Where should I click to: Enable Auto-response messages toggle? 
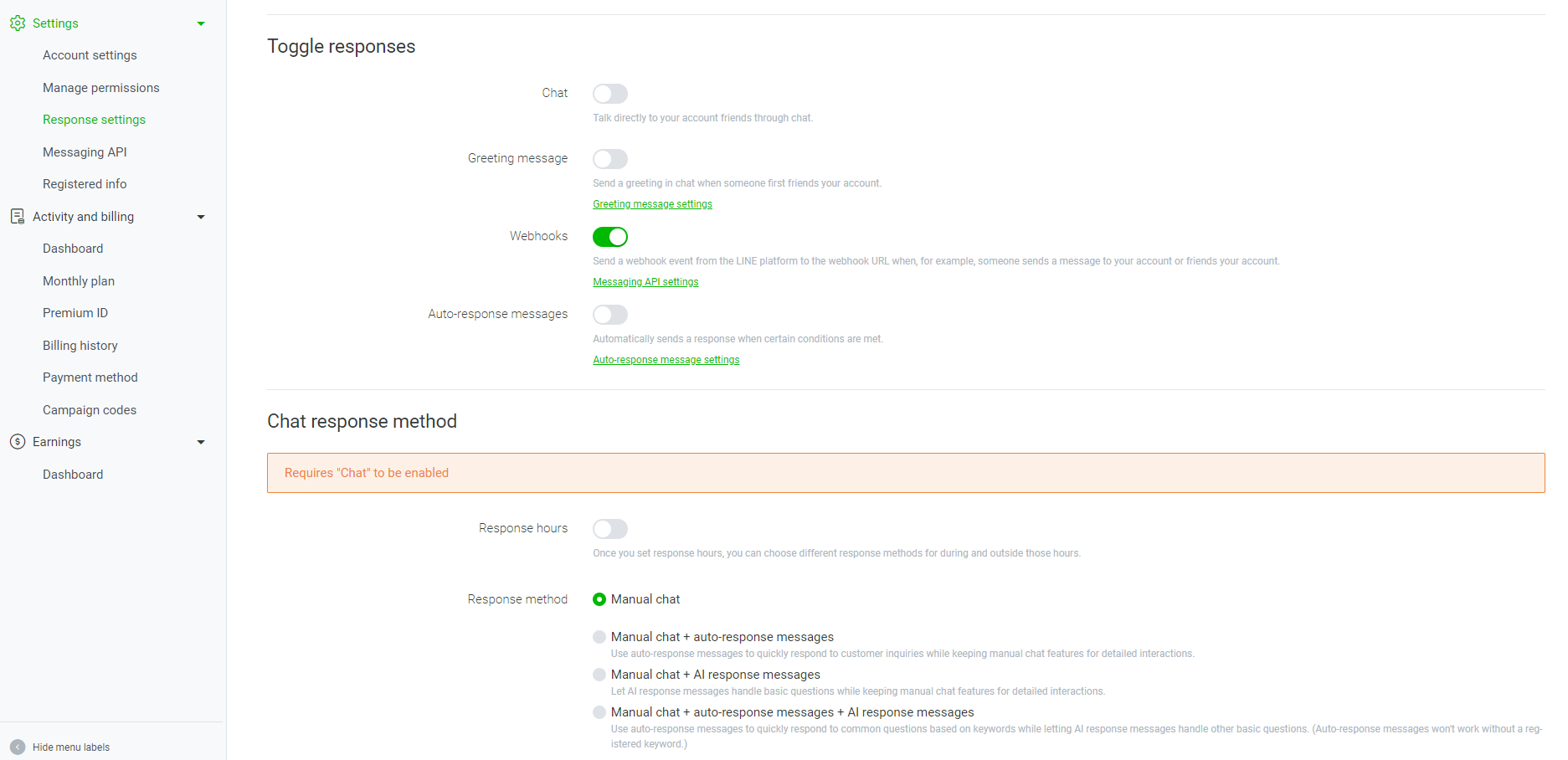tap(609, 315)
